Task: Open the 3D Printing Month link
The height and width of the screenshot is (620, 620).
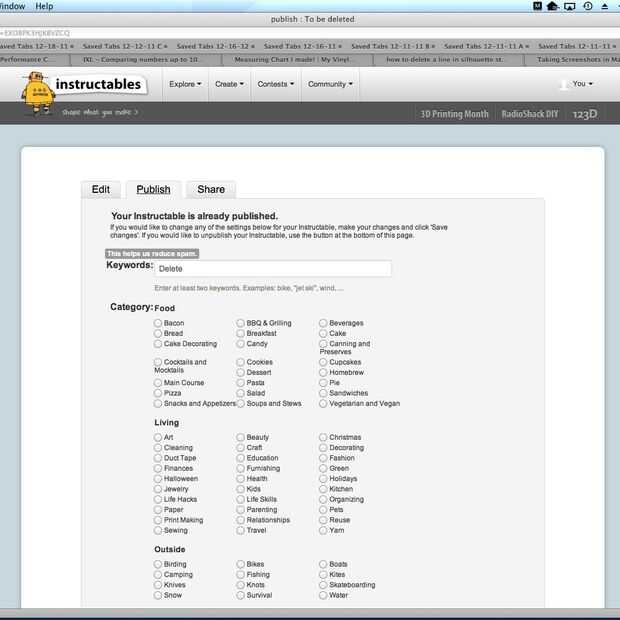Action: (454, 114)
